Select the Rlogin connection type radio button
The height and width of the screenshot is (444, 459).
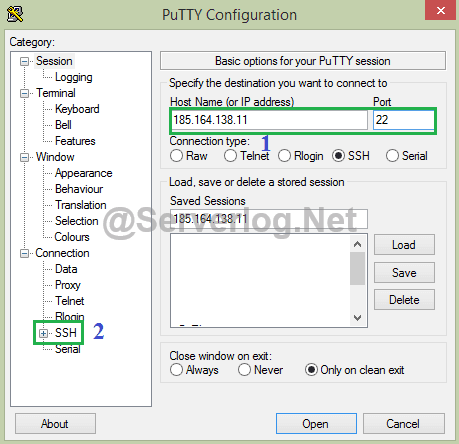[284, 156]
